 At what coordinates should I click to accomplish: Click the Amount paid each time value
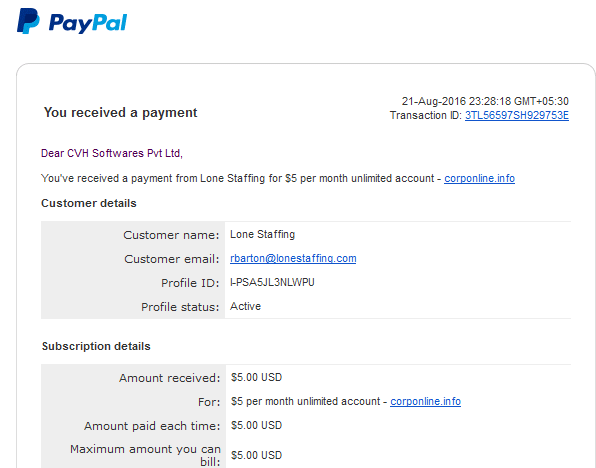point(256,425)
